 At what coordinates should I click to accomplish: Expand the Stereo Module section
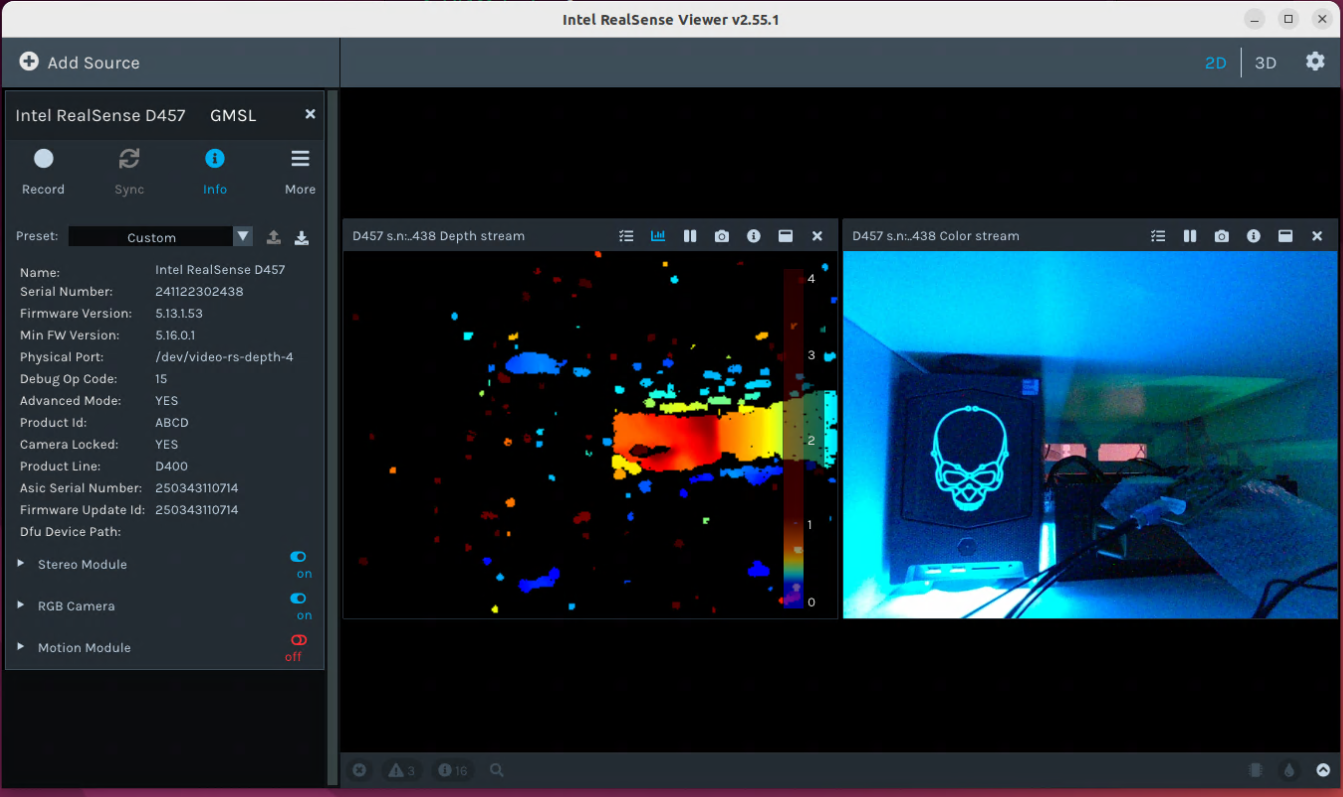pyautogui.click(x=21, y=564)
